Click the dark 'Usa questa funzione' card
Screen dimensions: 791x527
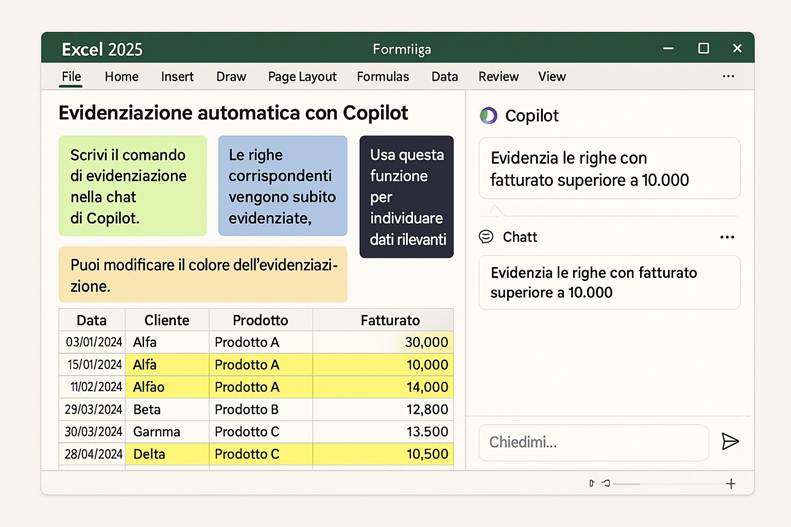coord(407,197)
